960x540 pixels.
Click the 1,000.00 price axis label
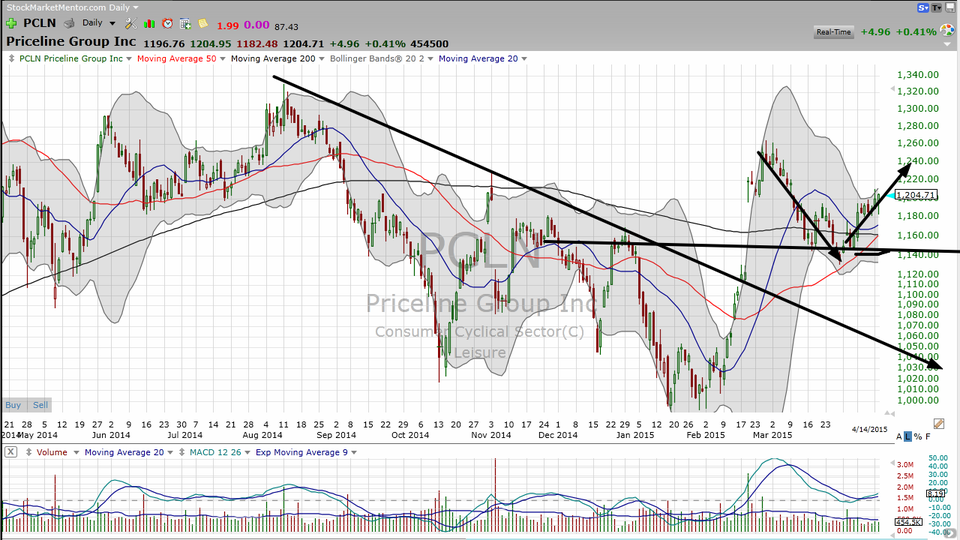[918, 400]
